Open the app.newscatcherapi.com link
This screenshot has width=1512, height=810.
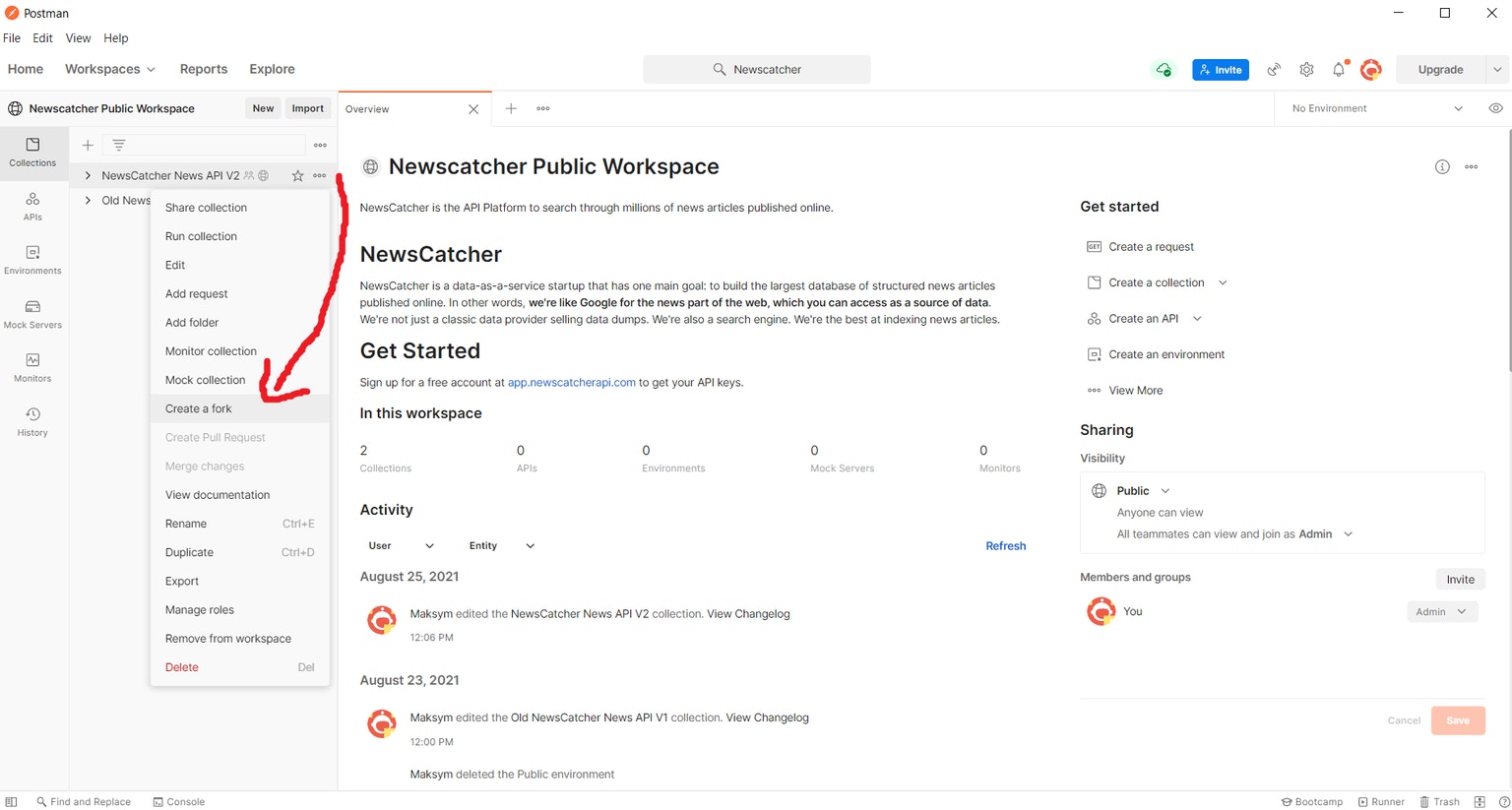(571, 382)
